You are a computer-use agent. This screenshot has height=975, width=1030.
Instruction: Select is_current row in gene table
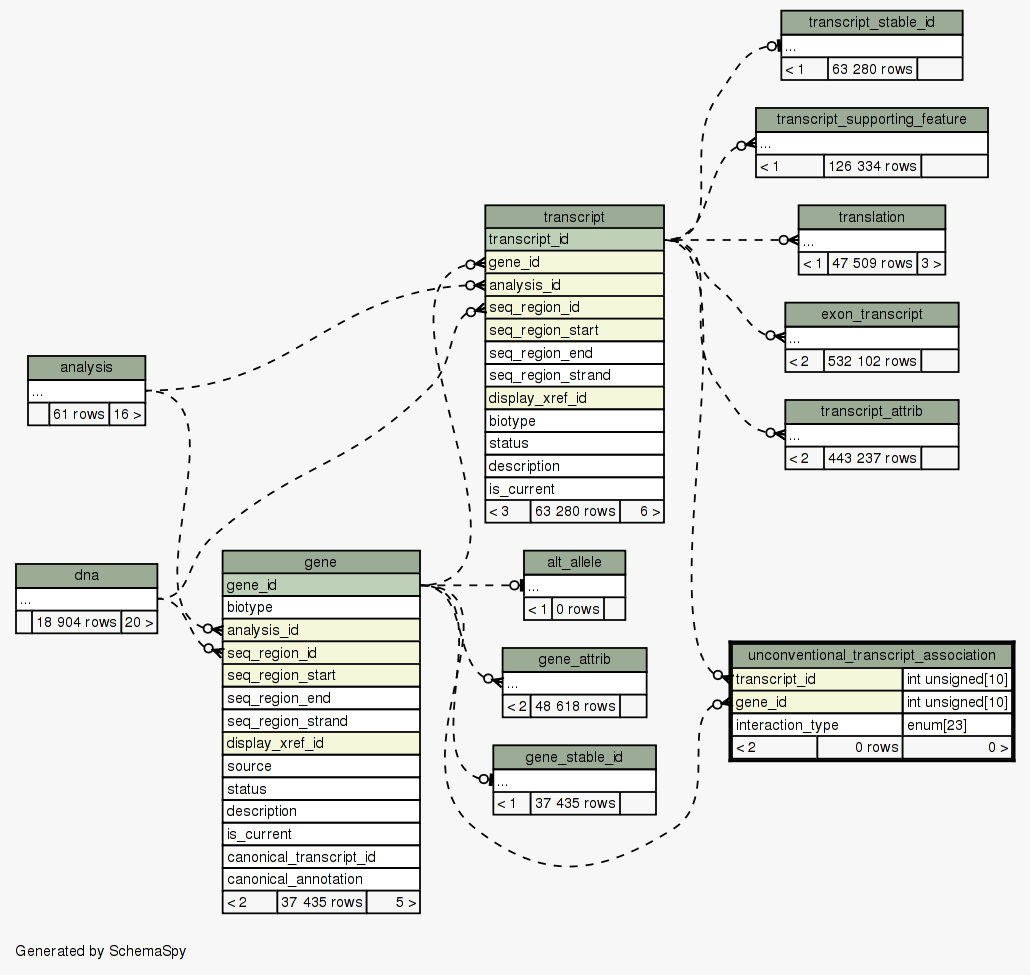click(321, 834)
